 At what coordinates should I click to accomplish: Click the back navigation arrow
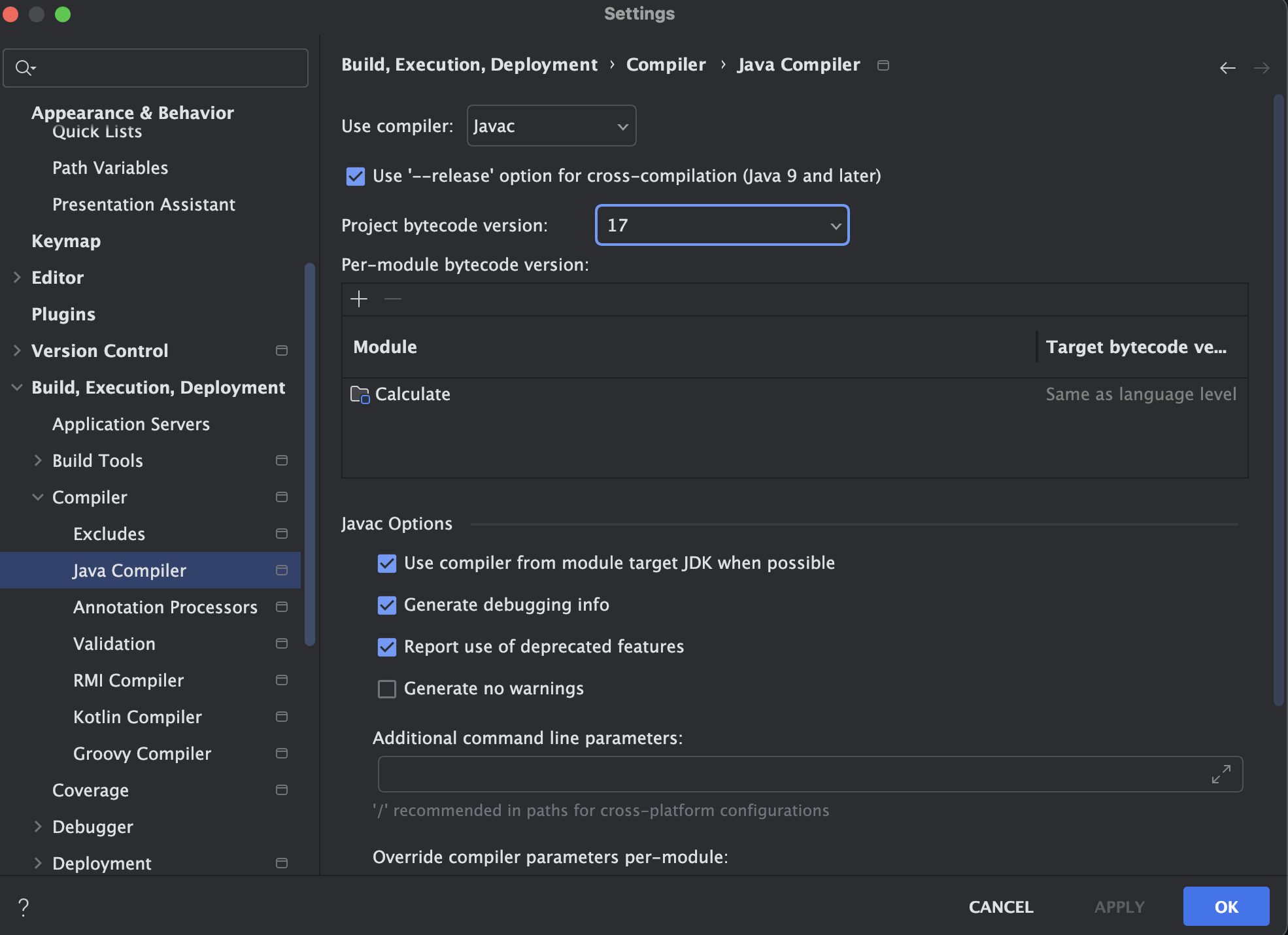[x=1227, y=67]
